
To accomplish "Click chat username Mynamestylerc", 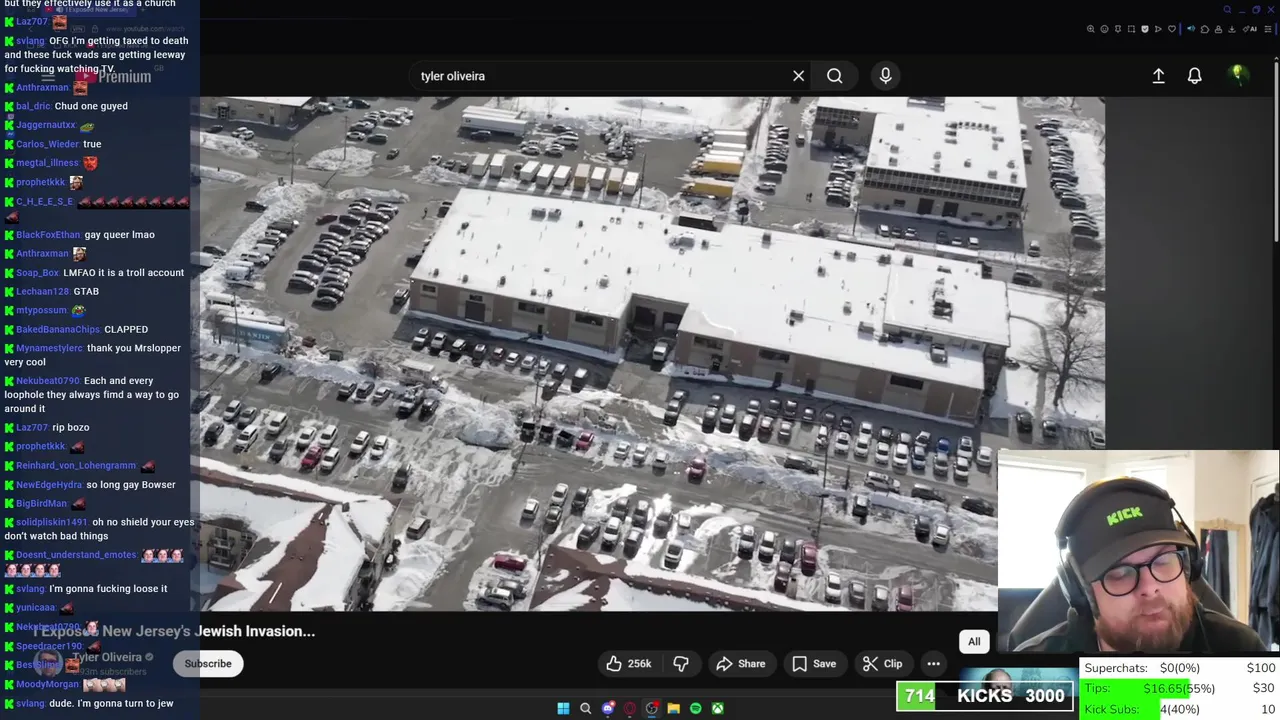I will 49,348.
